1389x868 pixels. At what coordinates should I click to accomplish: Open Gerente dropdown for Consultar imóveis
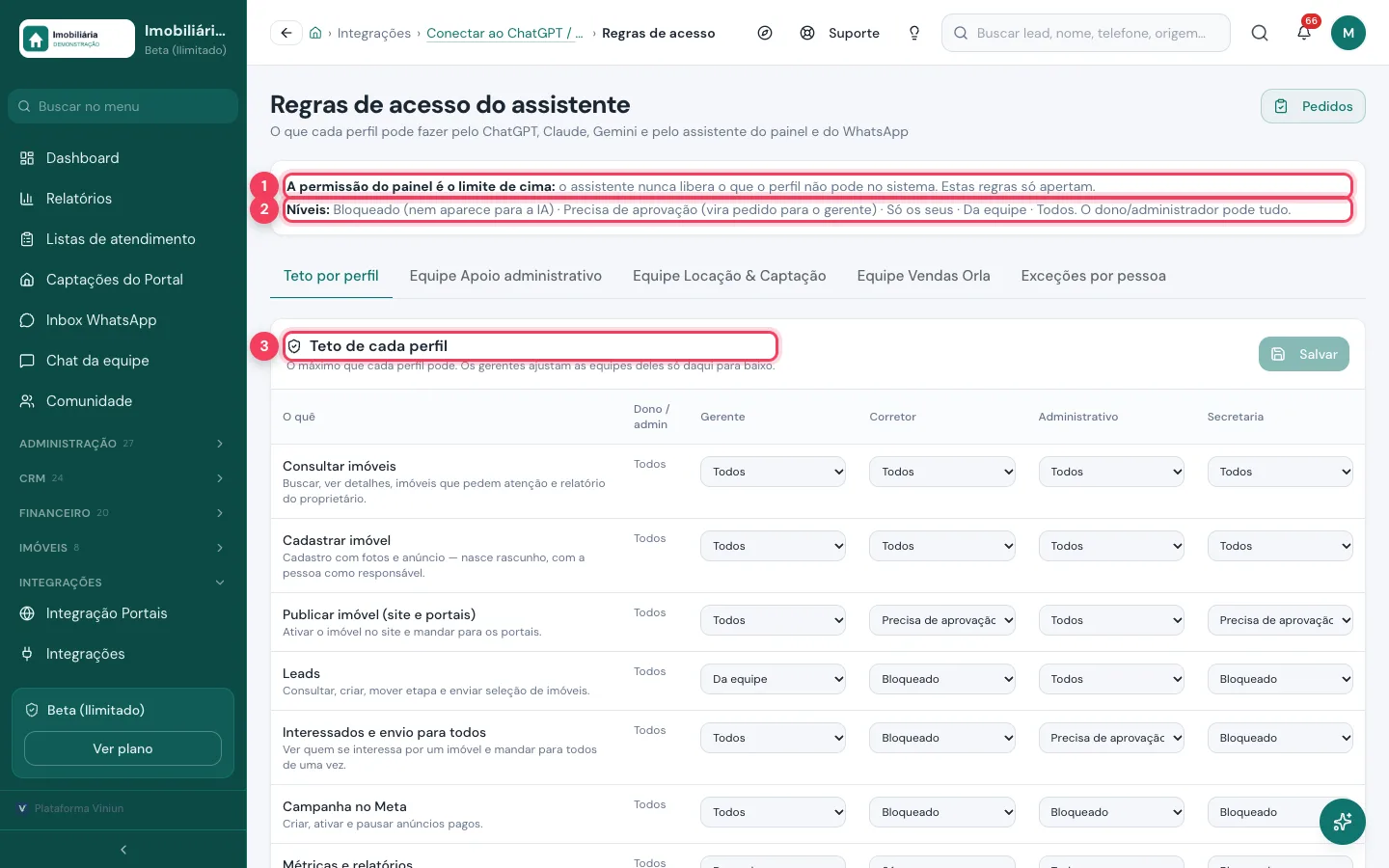[x=774, y=472]
